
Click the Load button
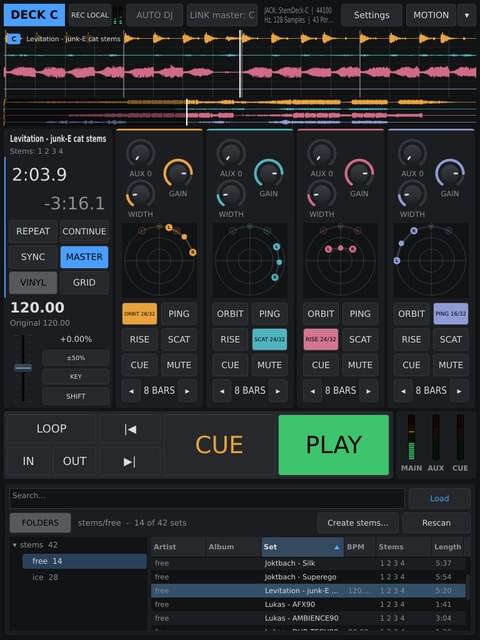click(x=439, y=498)
